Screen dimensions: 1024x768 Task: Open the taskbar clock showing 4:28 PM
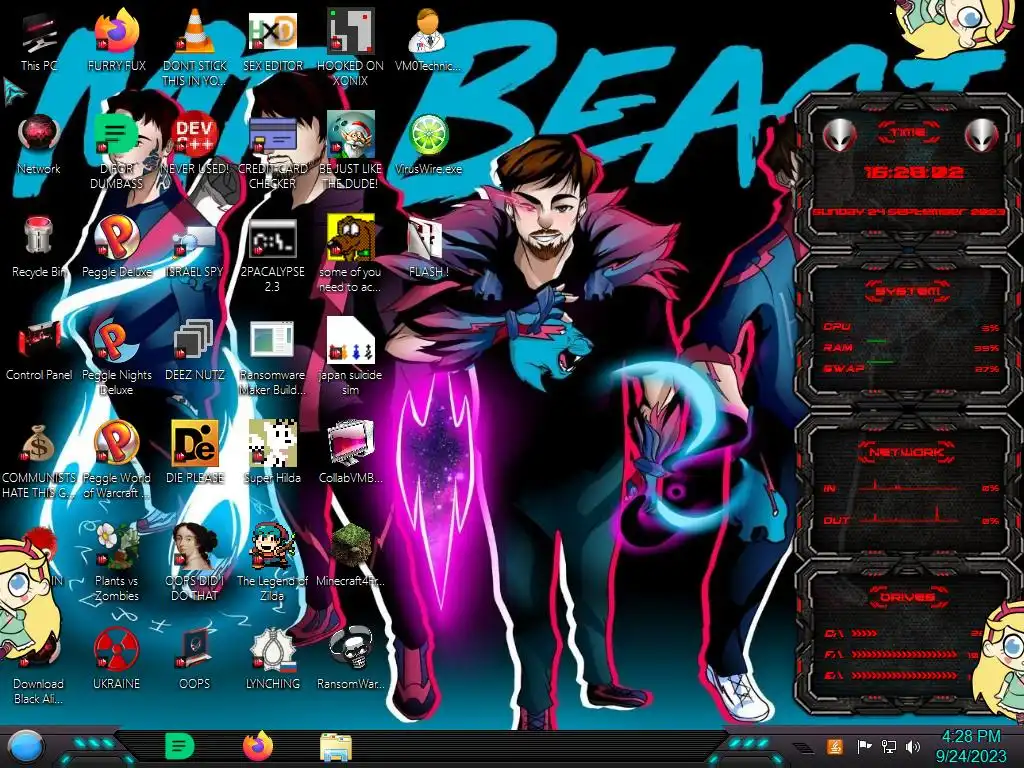point(971,746)
